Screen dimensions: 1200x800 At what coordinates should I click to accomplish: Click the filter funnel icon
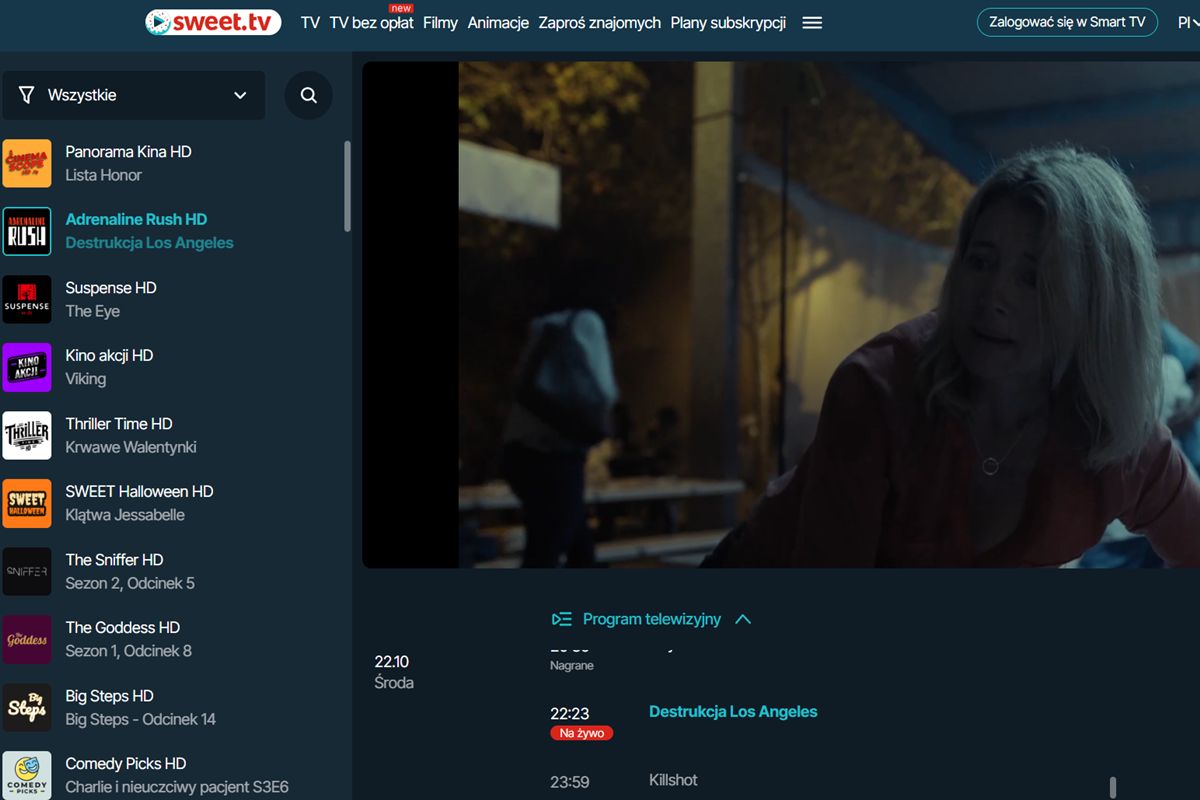[27, 95]
